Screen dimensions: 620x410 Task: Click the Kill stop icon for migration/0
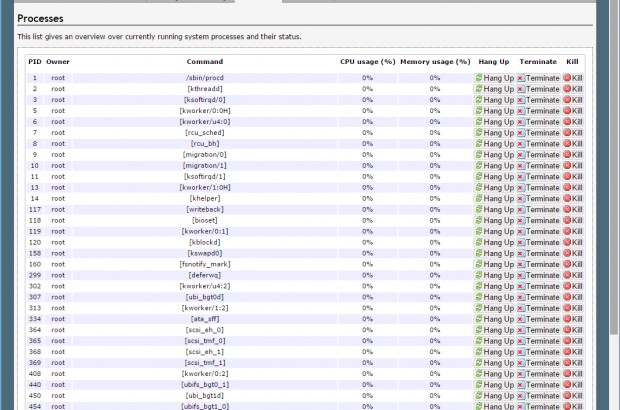(568, 155)
